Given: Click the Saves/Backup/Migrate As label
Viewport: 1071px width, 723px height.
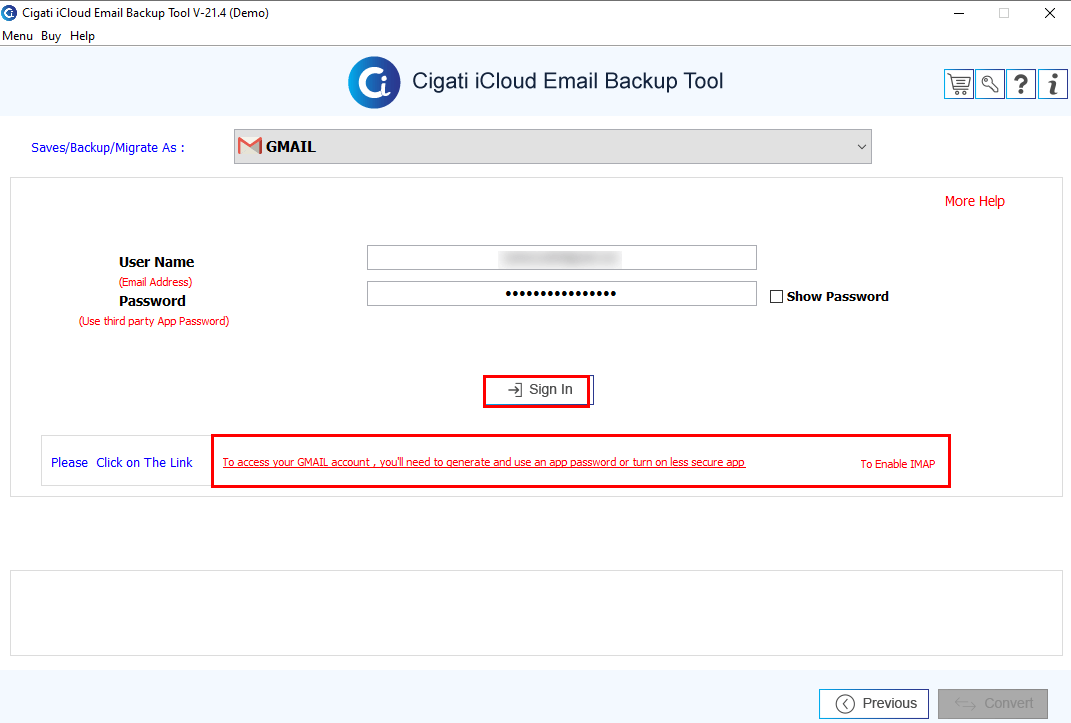Looking at the screenshot, I should click(108, 147).
